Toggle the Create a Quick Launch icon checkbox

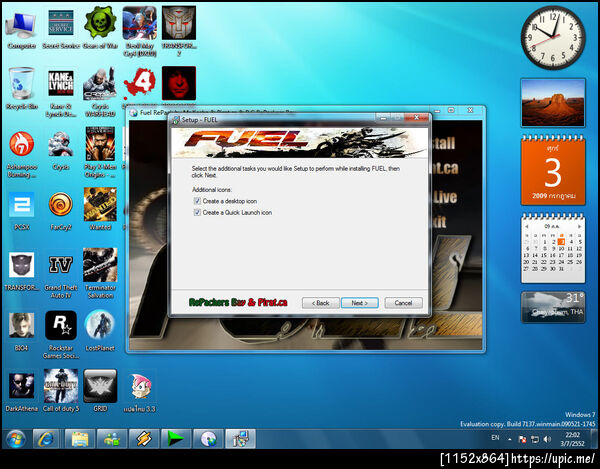(x=197, y=212)
